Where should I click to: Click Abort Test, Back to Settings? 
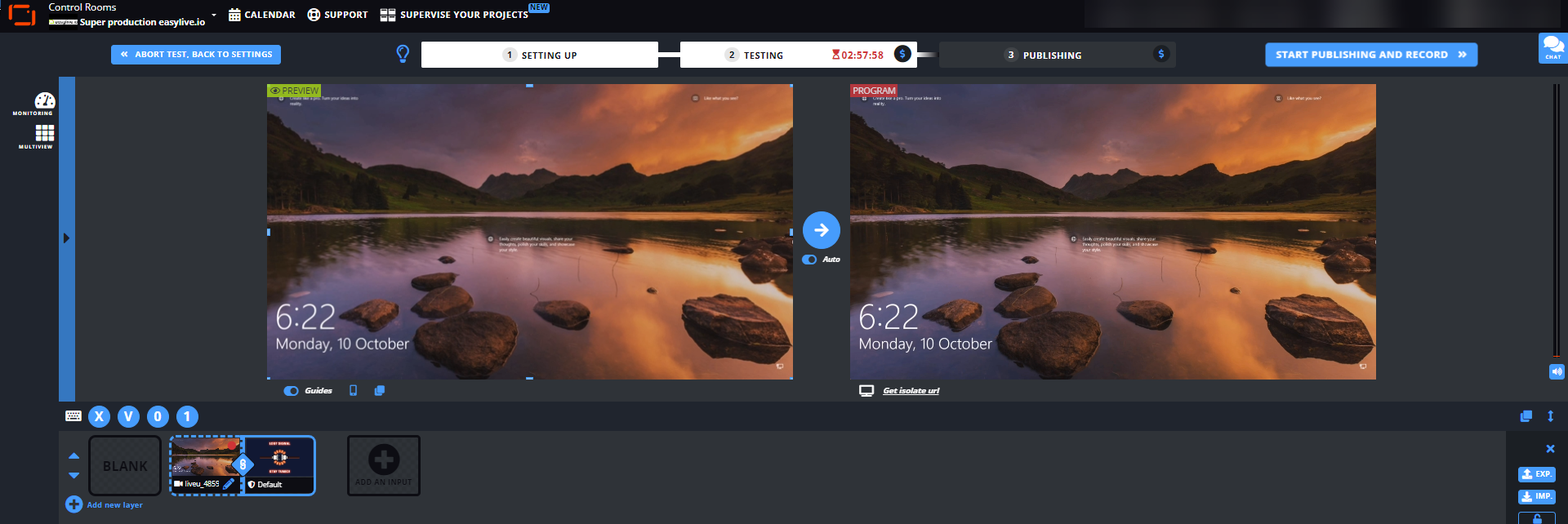pos(196,55)
